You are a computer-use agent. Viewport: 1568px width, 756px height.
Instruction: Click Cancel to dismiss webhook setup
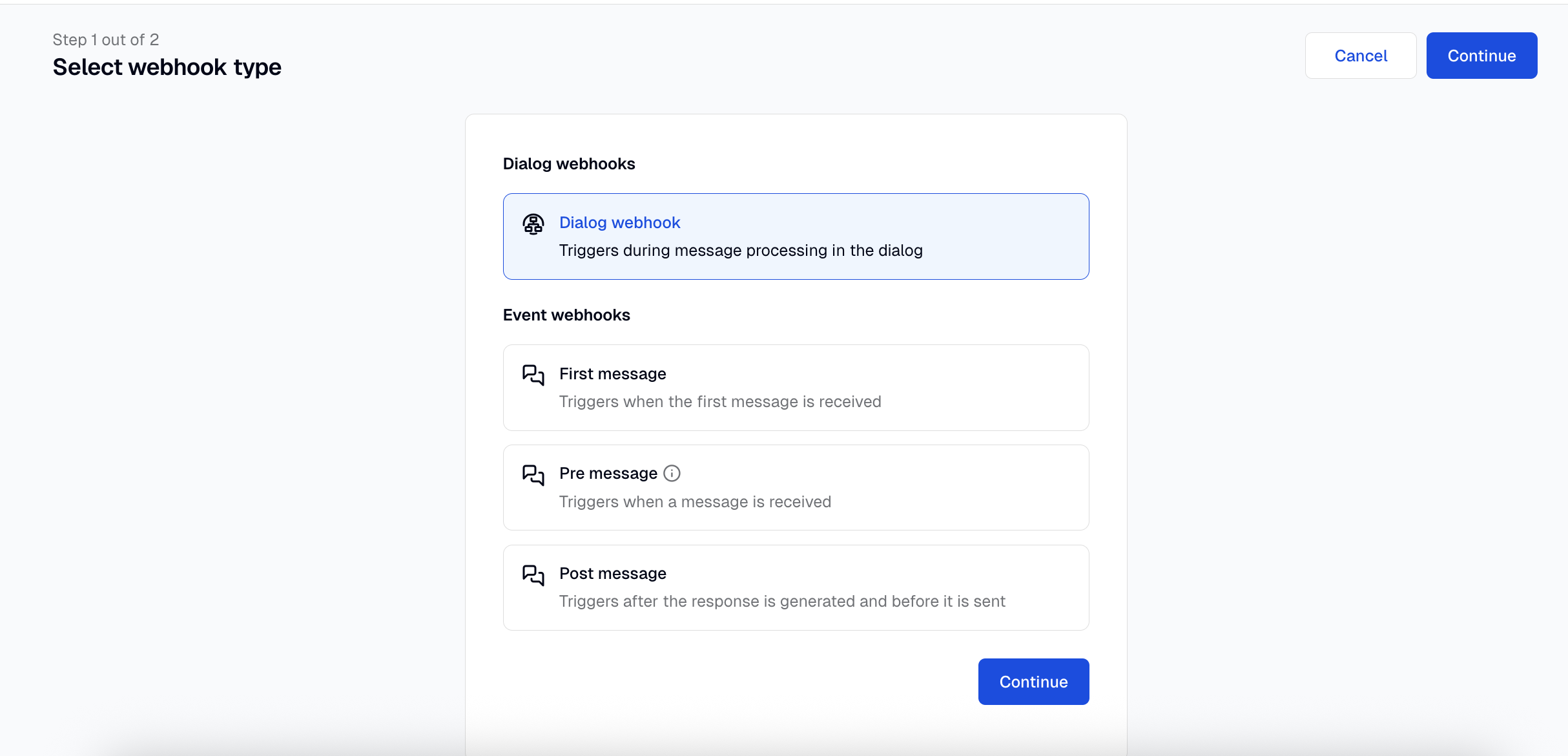tap(1360, 56)
